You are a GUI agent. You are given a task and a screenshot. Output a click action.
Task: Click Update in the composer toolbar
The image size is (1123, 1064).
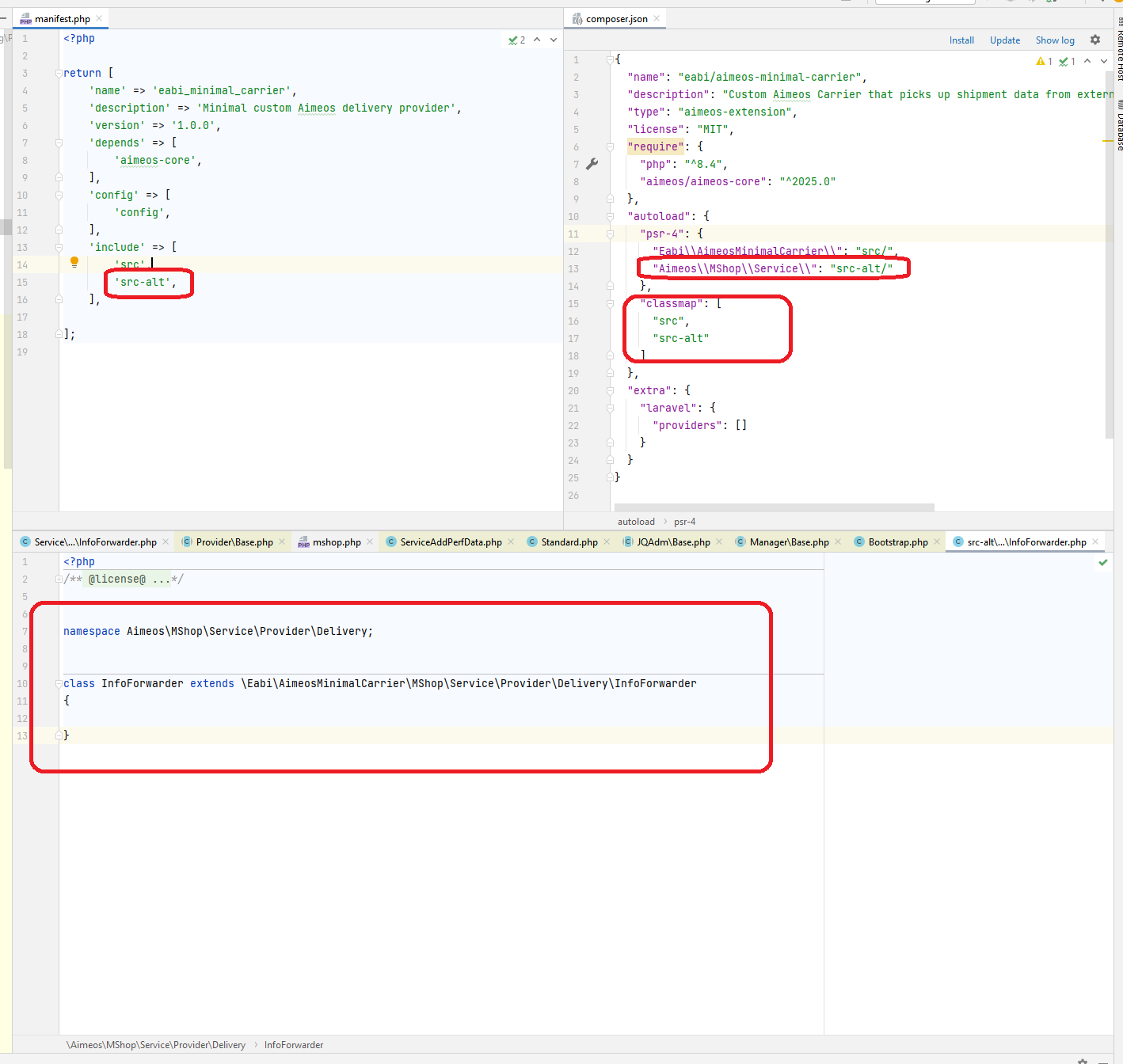click(1004, 40)
